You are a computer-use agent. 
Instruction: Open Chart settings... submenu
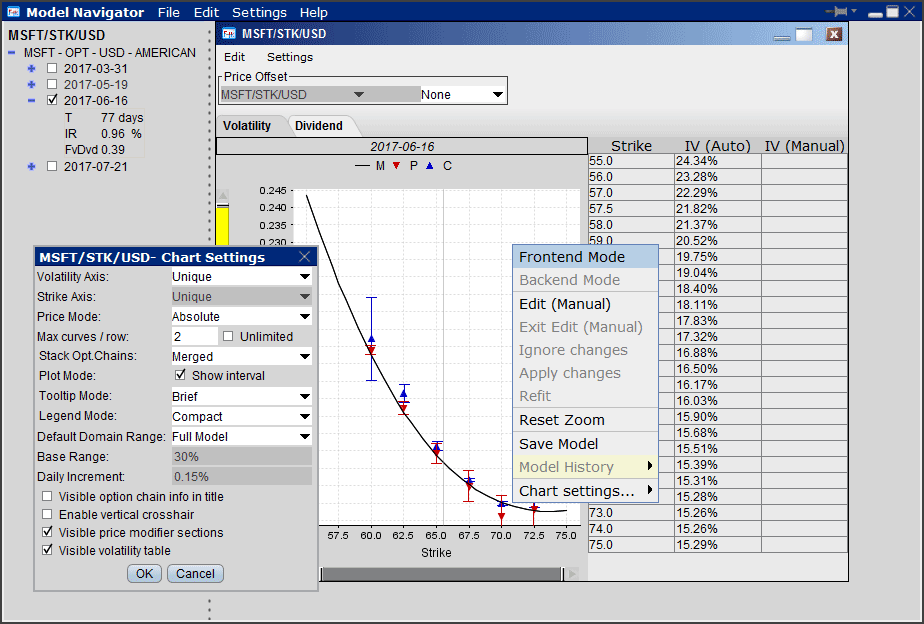tap(585, 491)
